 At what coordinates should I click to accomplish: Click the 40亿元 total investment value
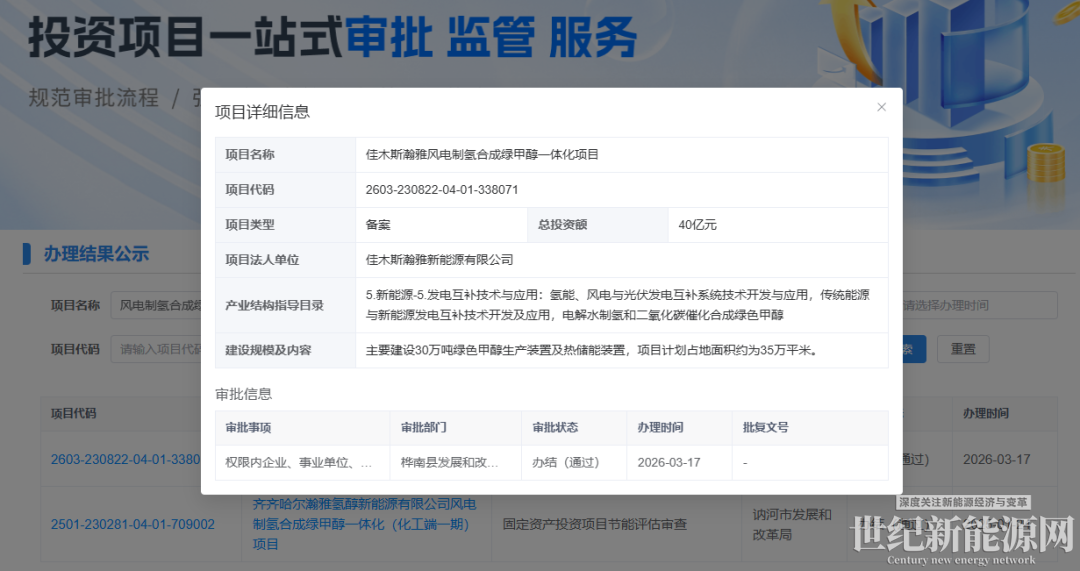pos(697,224)
